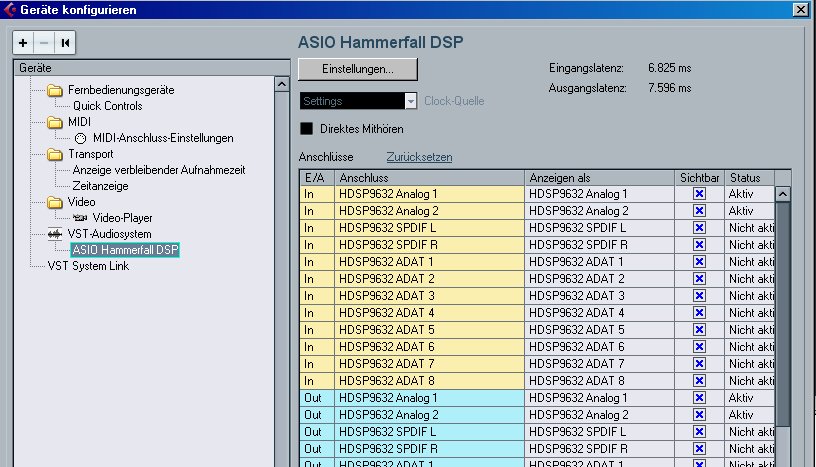The height and width of the screenshot is (467, 816).
Task: Click Out cell of Analog 1 row
Action: pyautogui.click(x=317, y=398)
